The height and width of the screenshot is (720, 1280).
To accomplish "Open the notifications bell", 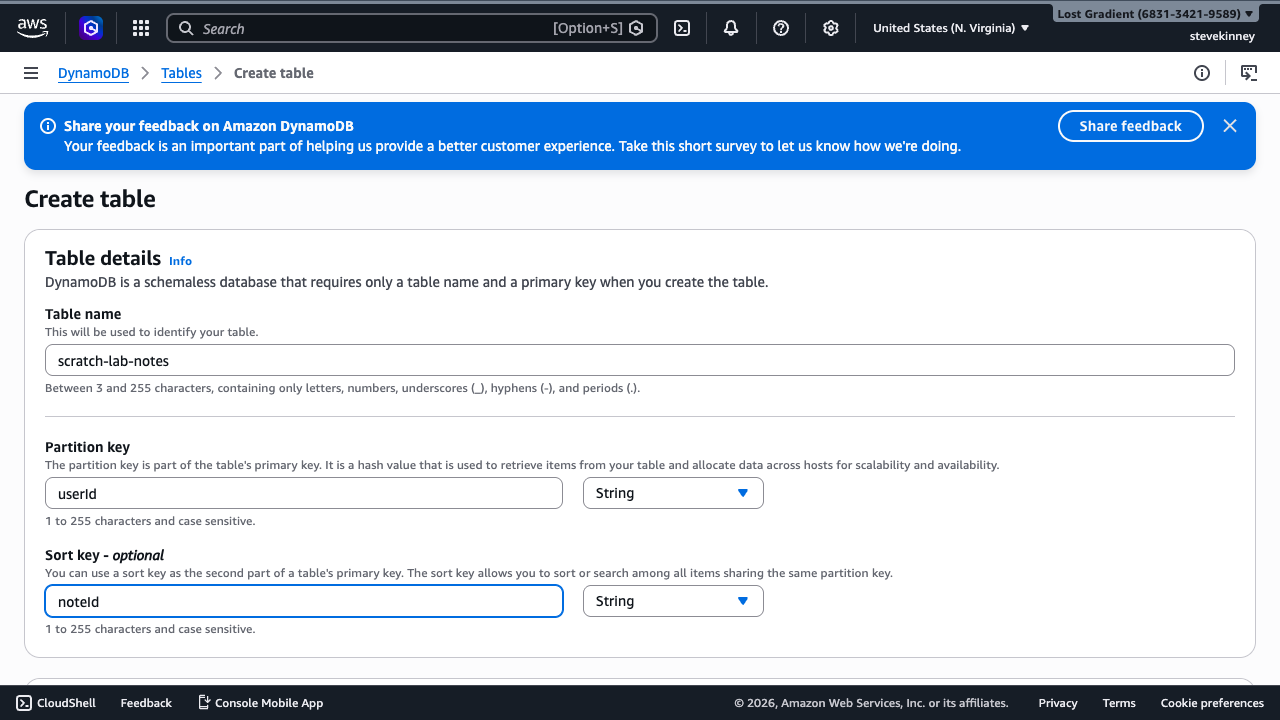I will tap(731, 28).
